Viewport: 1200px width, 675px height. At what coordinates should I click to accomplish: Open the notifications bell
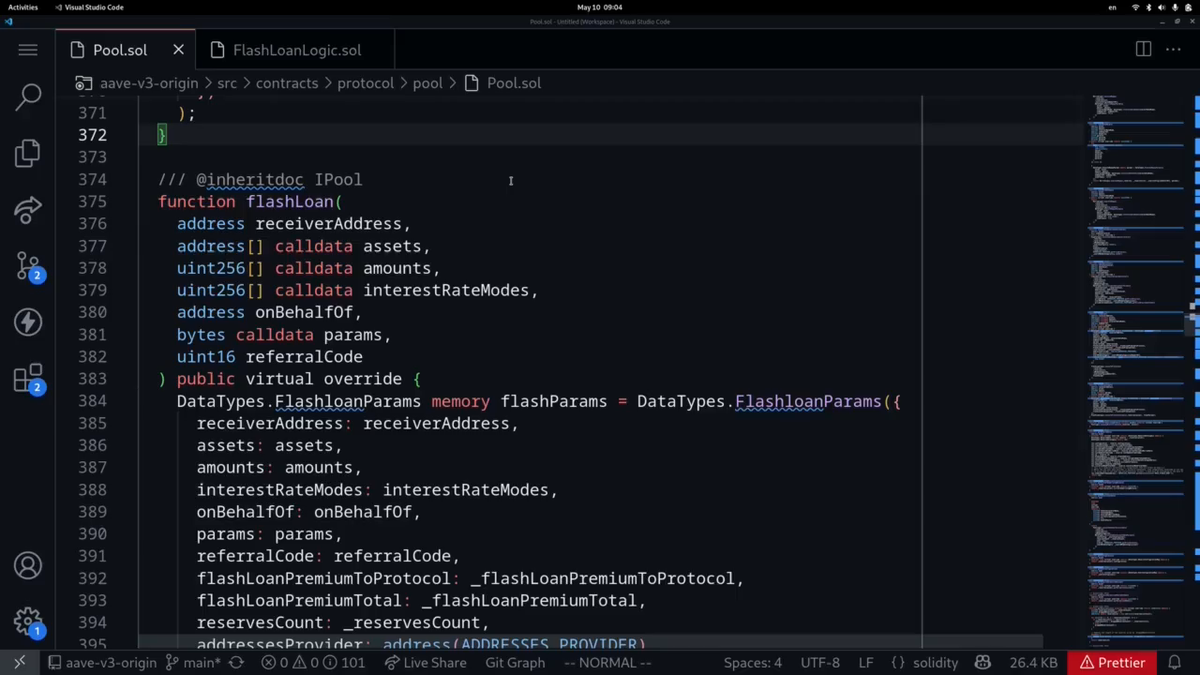coord(1174,662)
